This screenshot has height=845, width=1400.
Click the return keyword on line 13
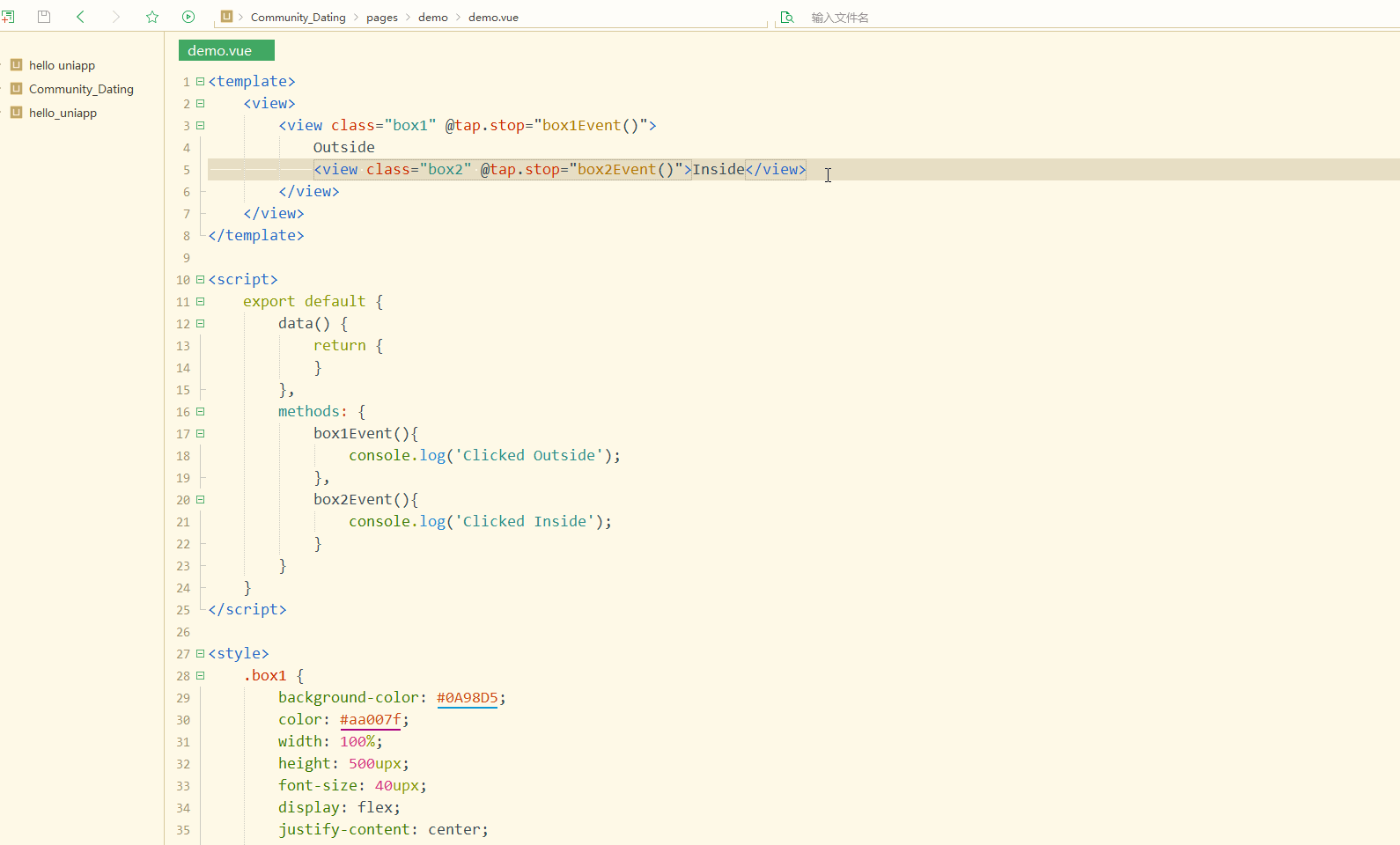click(340, 346)
